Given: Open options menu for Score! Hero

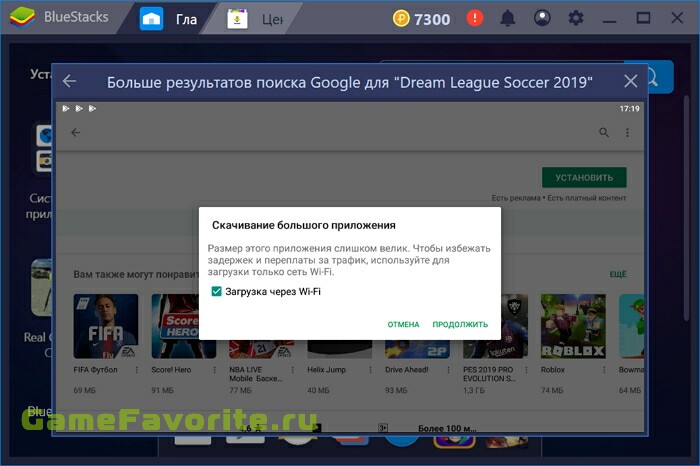Looking at the screenshot, I should (x=214, y=370).
